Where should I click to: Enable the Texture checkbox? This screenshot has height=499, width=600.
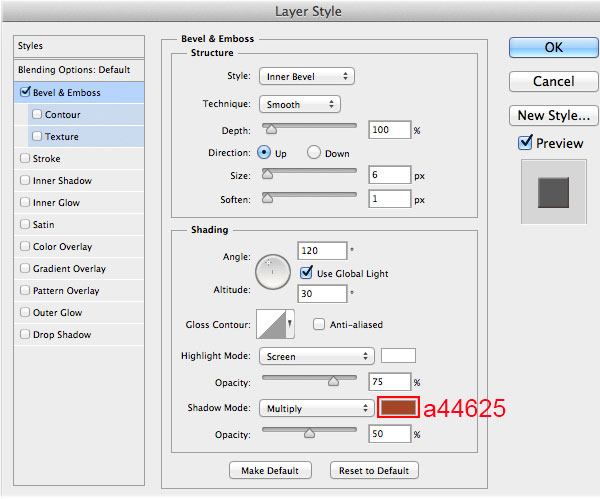(37, 136)
